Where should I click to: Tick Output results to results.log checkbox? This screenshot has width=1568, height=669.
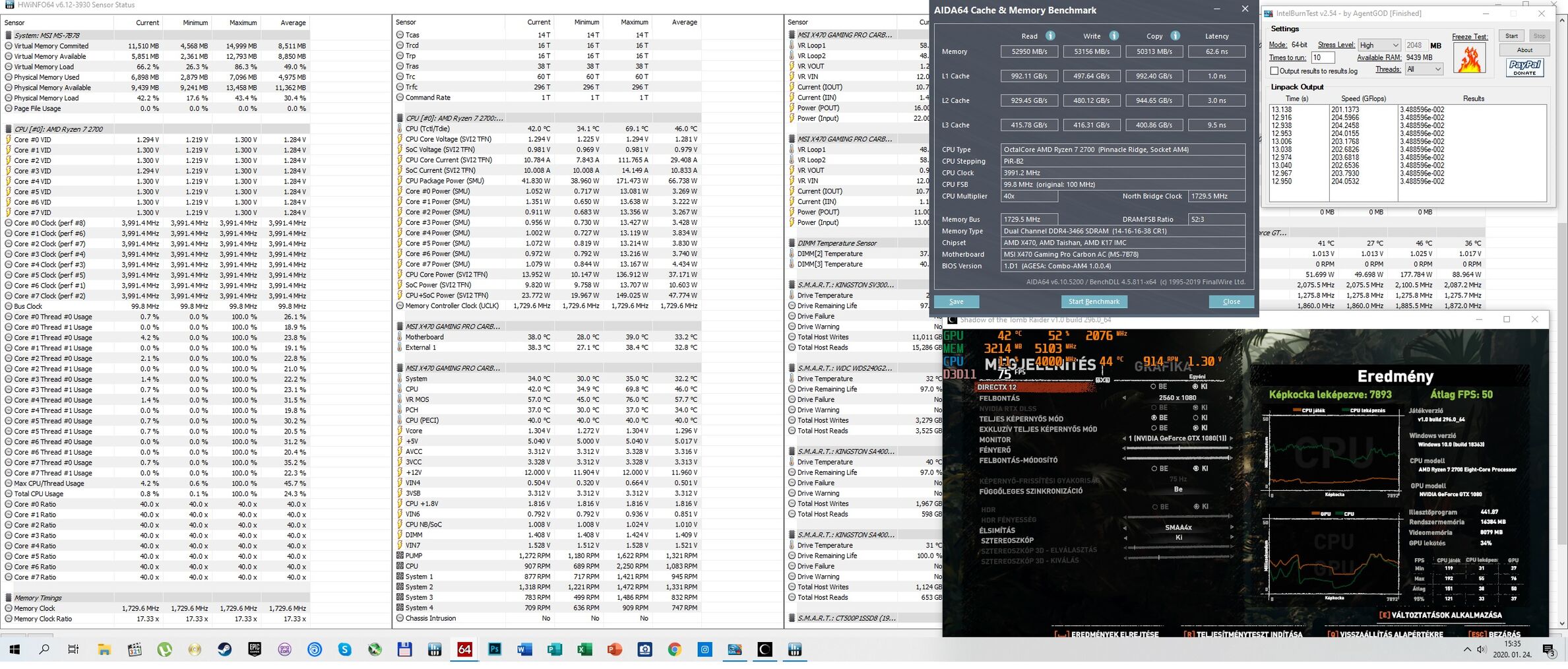[x=1274, y=71]
